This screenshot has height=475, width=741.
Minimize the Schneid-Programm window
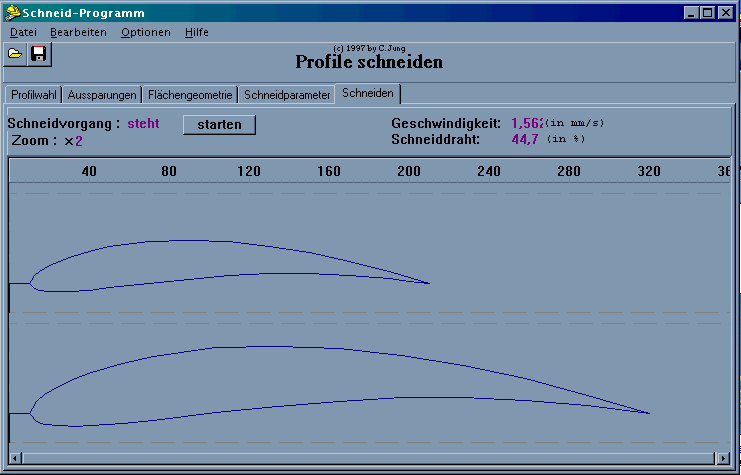click(x=692, y=13)
